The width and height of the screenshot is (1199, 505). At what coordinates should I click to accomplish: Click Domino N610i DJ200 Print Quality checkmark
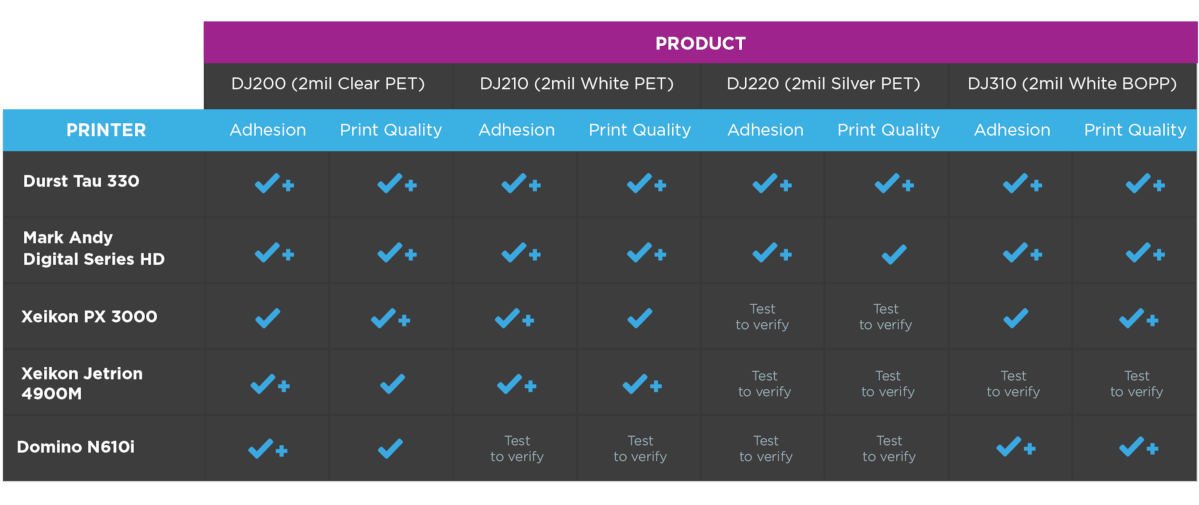[x=391, y=448]
